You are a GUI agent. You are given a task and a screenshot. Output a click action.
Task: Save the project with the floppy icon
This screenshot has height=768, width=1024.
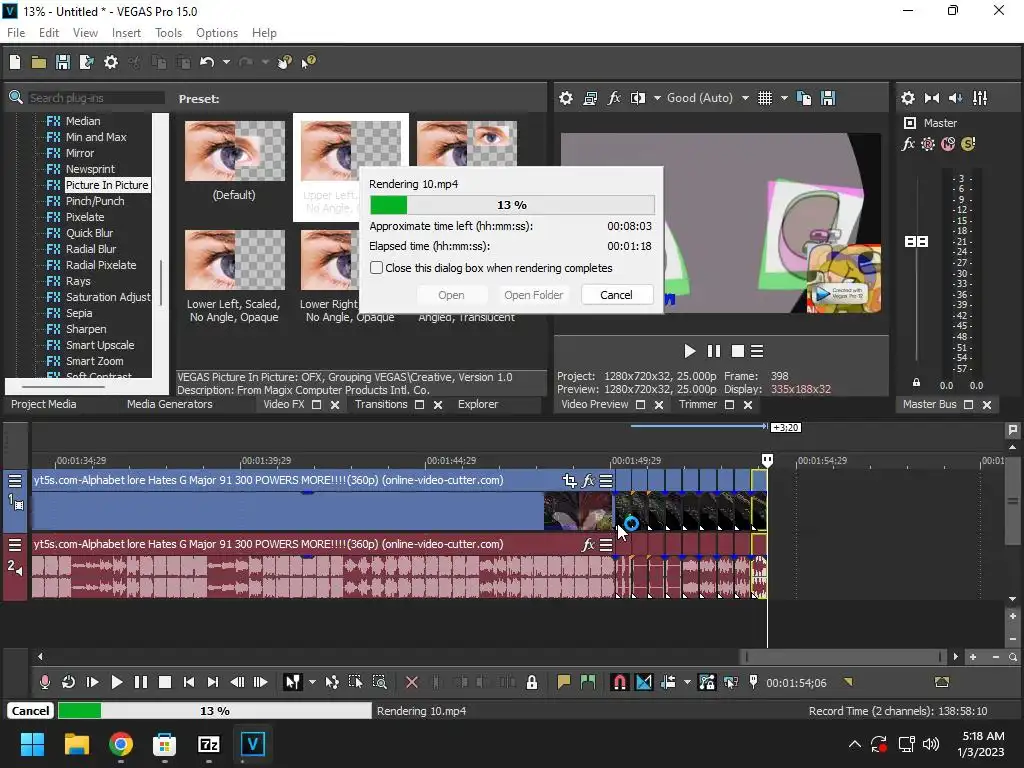[x=63, y=62]
